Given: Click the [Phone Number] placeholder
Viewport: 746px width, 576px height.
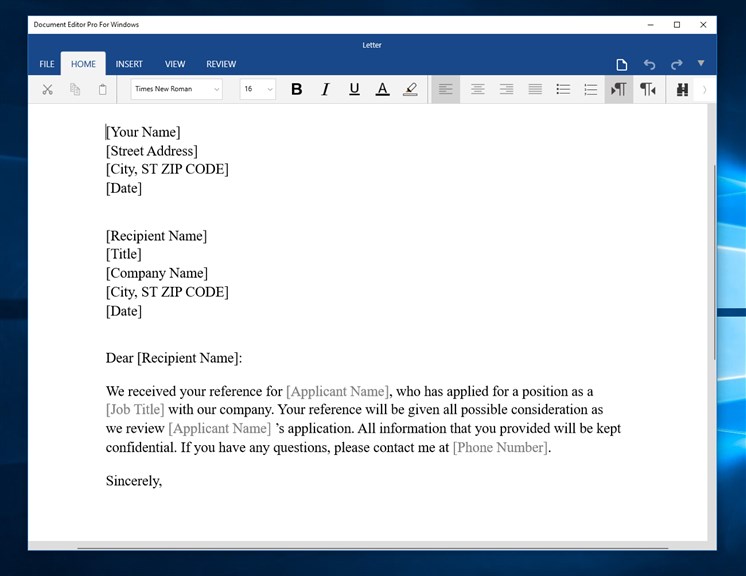Looking at the screenshot, I should tap(500, 448).
